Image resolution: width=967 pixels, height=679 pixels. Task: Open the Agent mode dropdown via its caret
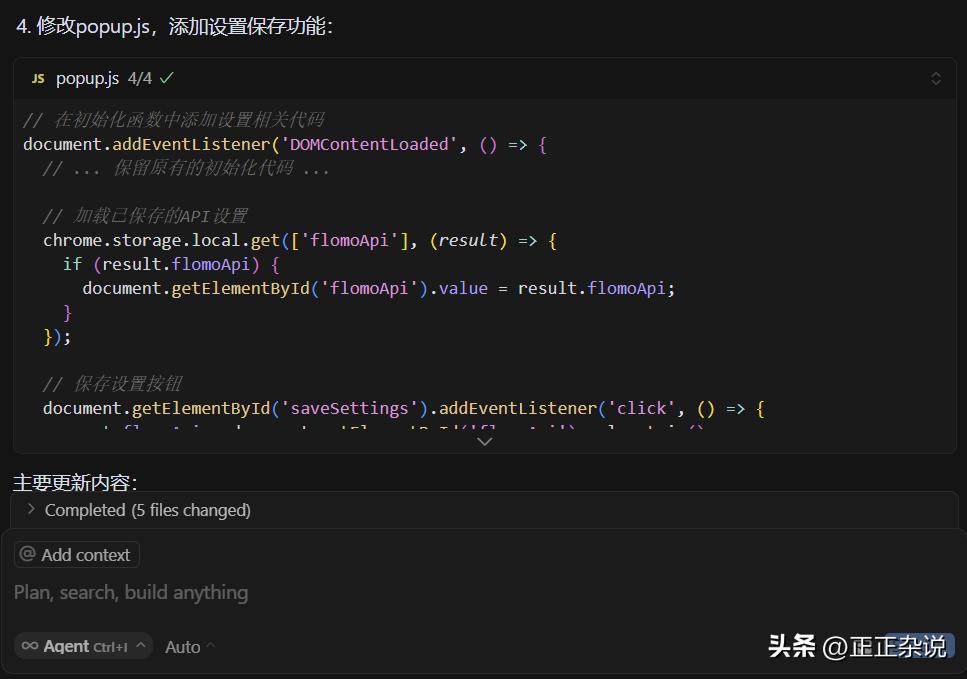[x=142, y=646]
